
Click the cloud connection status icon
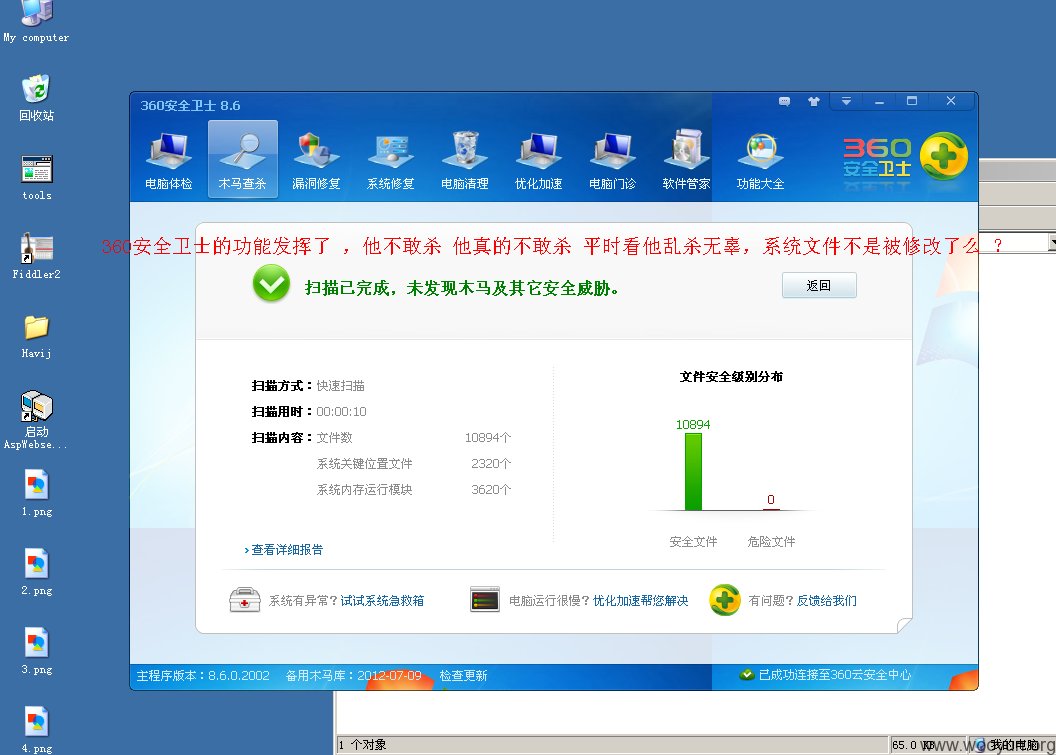(746, 675)
